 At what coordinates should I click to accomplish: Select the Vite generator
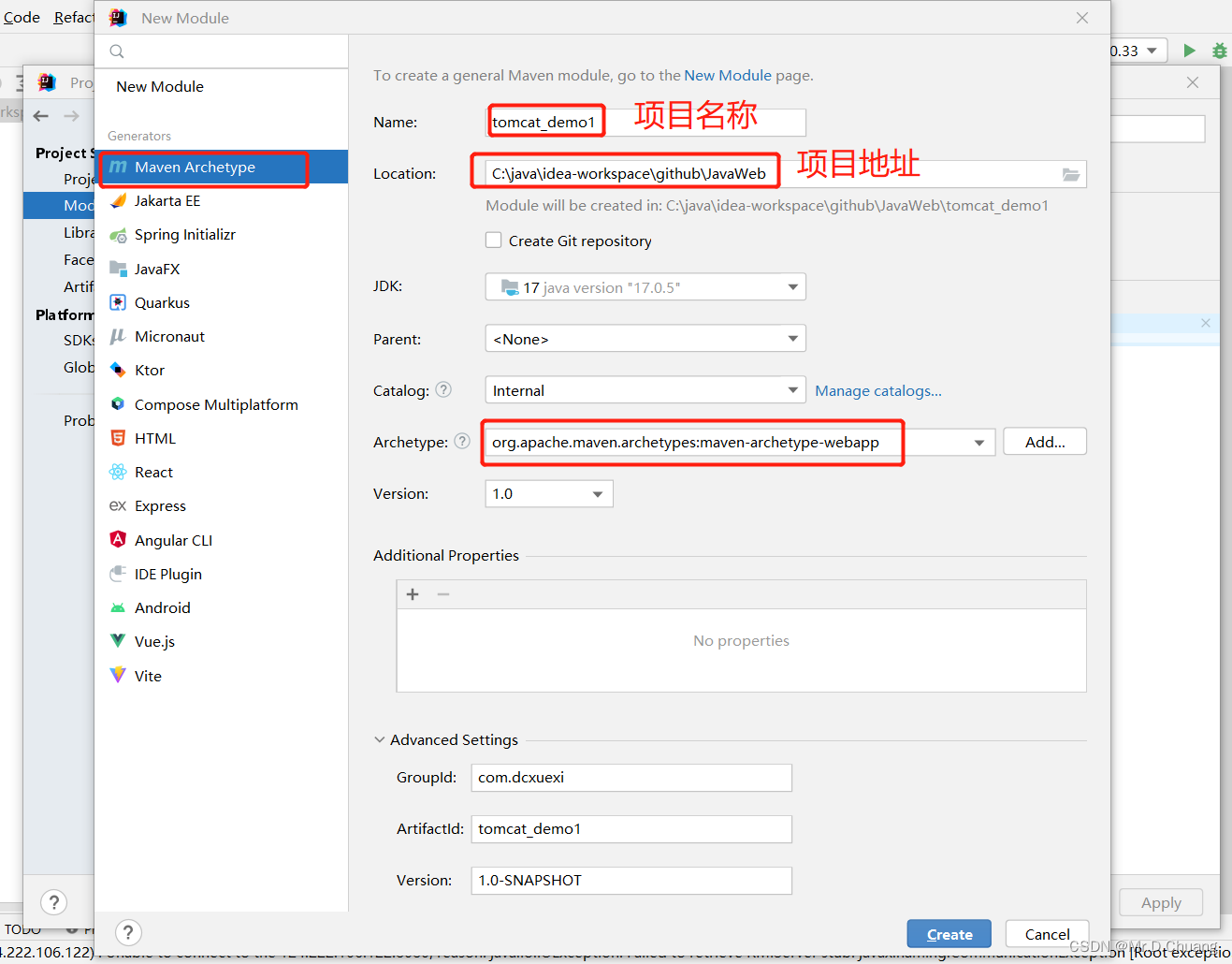pos(222,676)
